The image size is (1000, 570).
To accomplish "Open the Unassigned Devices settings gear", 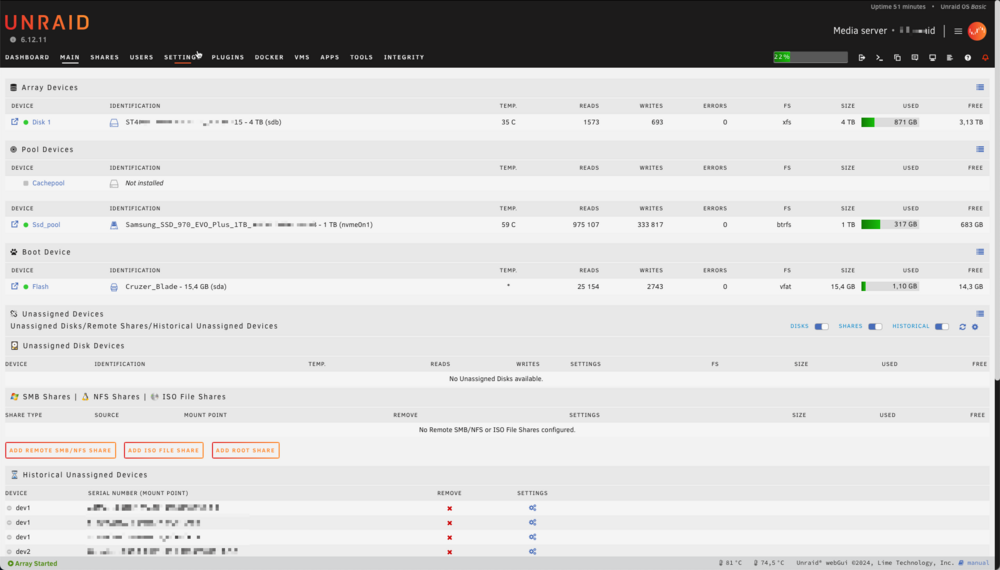I will [975, 326].
